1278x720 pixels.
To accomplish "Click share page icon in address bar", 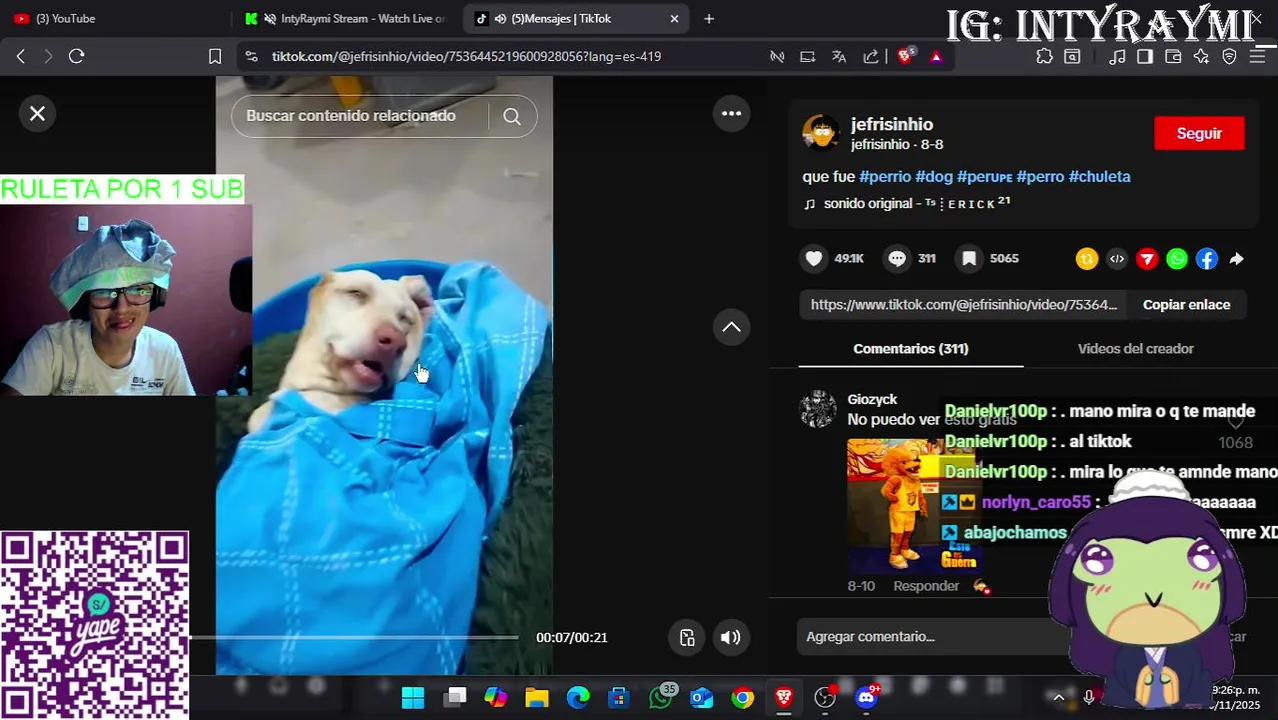I will (871, 57).
